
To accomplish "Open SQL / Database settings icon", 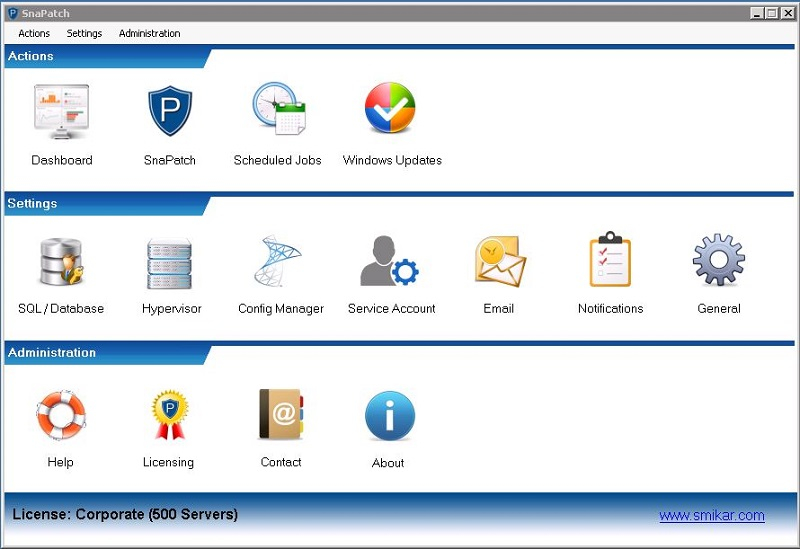I will [61, 261].
